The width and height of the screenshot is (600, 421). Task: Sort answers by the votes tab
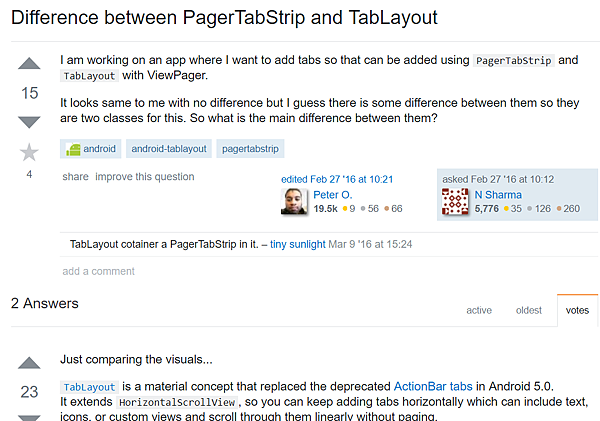click(577, 310)
